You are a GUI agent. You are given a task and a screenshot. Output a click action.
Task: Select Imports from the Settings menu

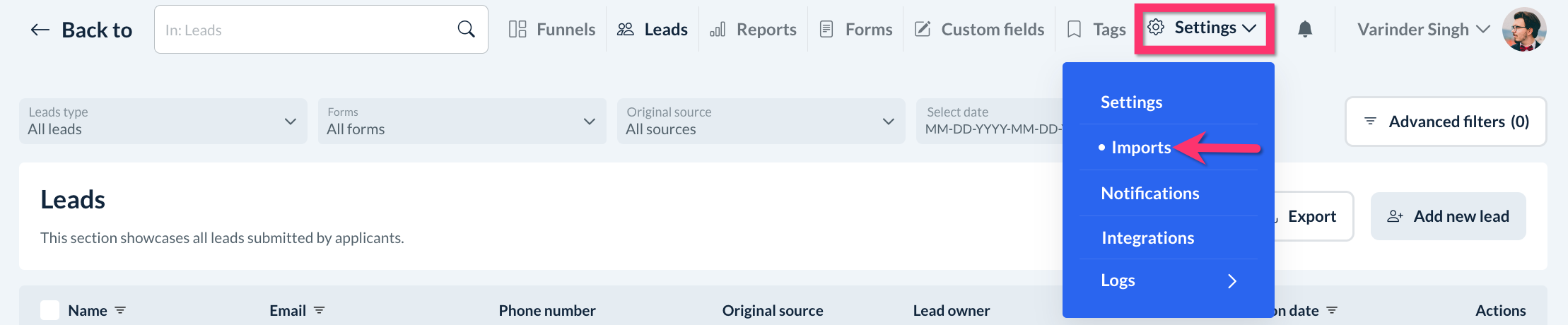coord(1141,148)
